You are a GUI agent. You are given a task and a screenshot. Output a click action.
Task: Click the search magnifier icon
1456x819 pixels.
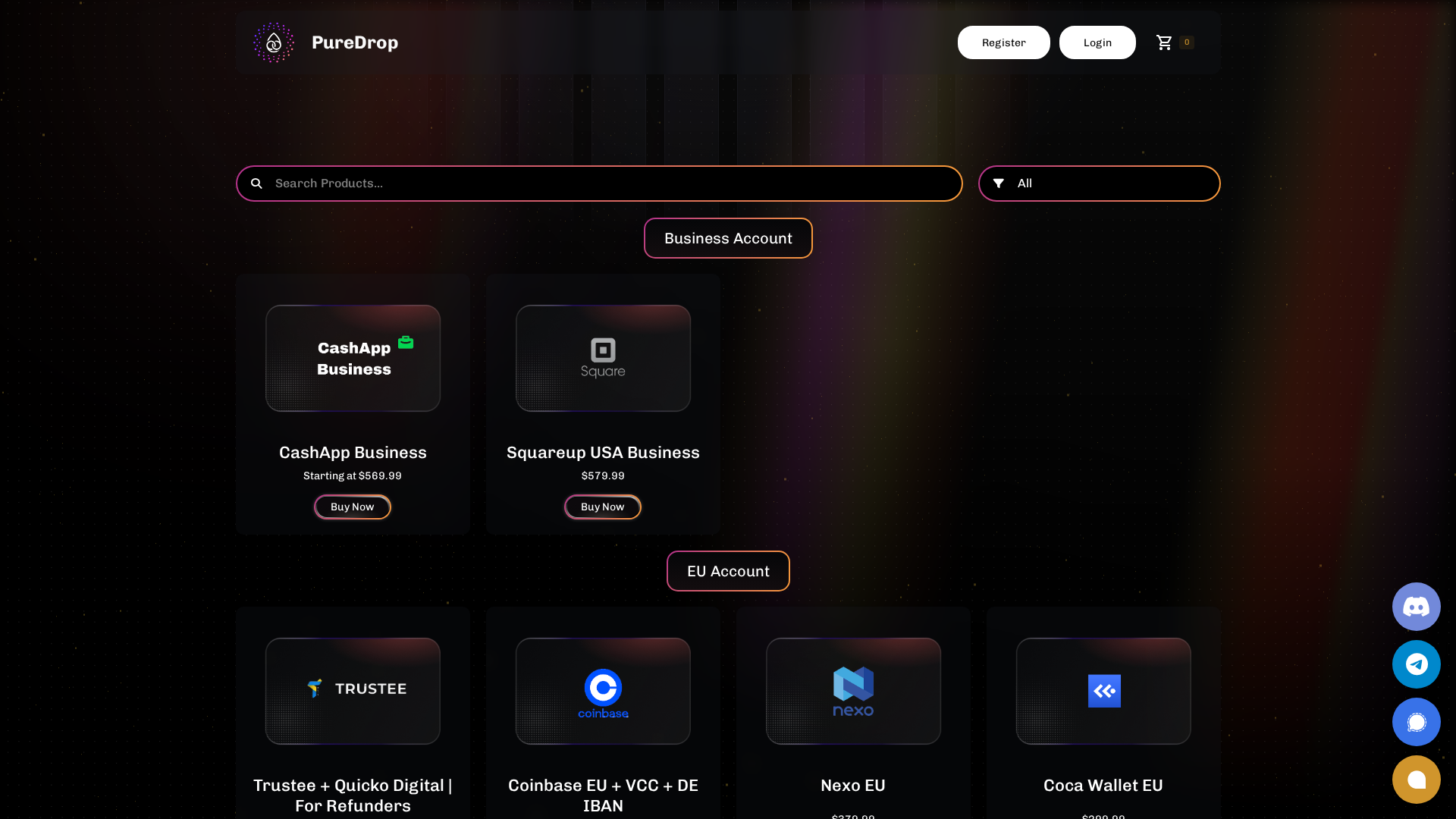click(256, 184)
